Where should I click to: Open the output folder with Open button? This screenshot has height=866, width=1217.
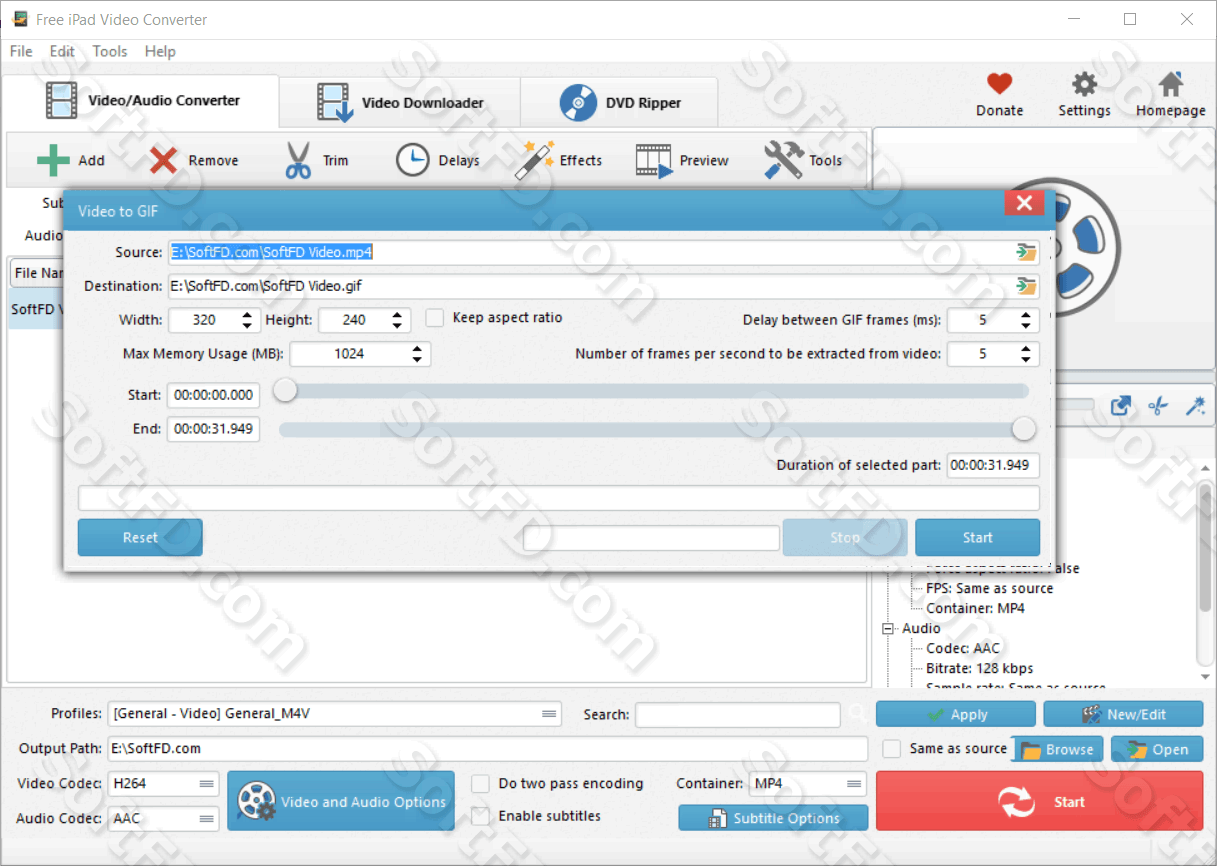tap(1157, 749)
